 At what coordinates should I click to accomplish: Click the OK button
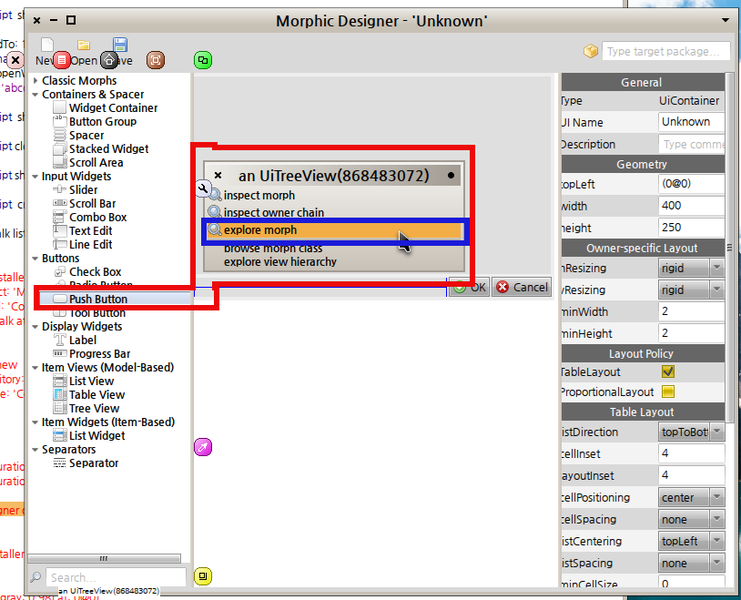coord(469,287)
